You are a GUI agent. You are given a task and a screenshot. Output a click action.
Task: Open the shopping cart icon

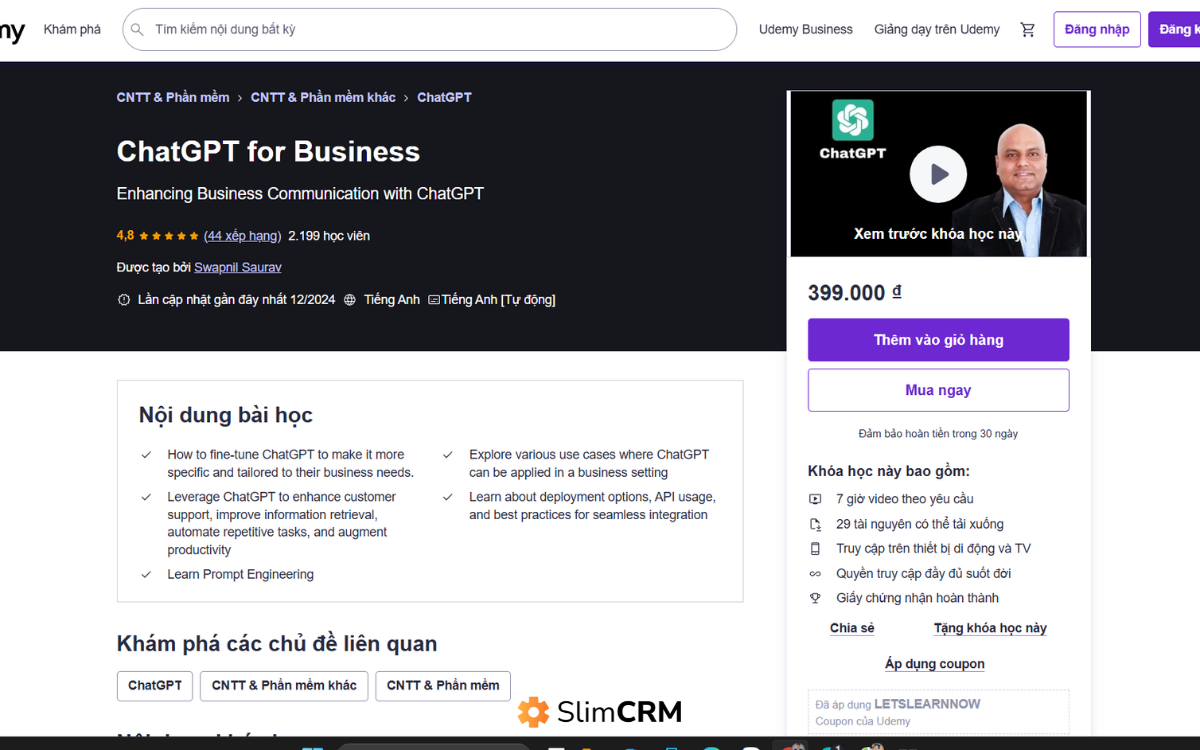click(x=1027, y=30)
